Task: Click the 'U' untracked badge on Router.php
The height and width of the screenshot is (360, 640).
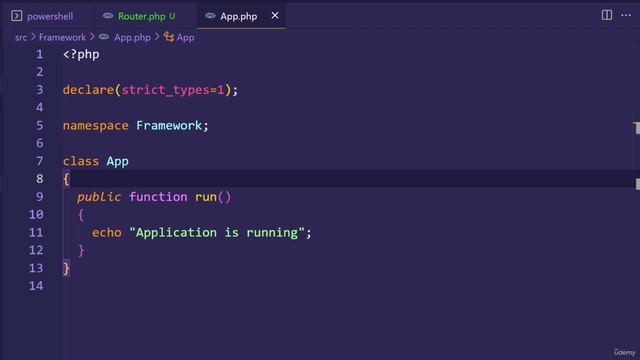Action: point(172,16)
